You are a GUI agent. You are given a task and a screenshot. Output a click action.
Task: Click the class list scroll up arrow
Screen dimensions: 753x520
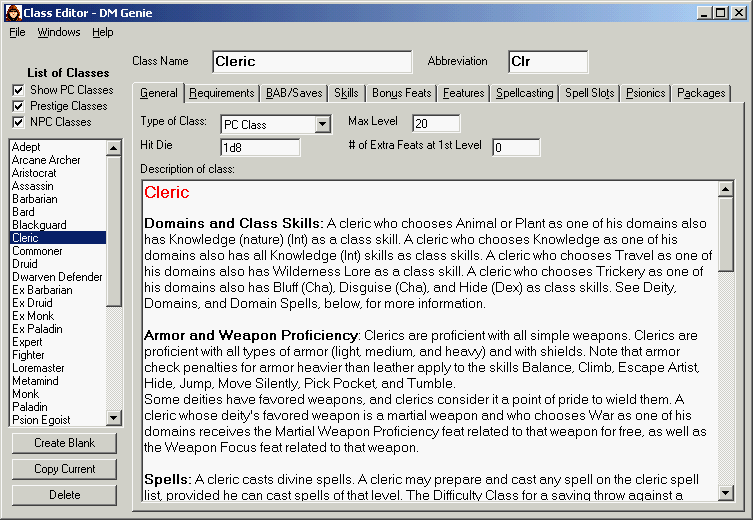[113, 148]
